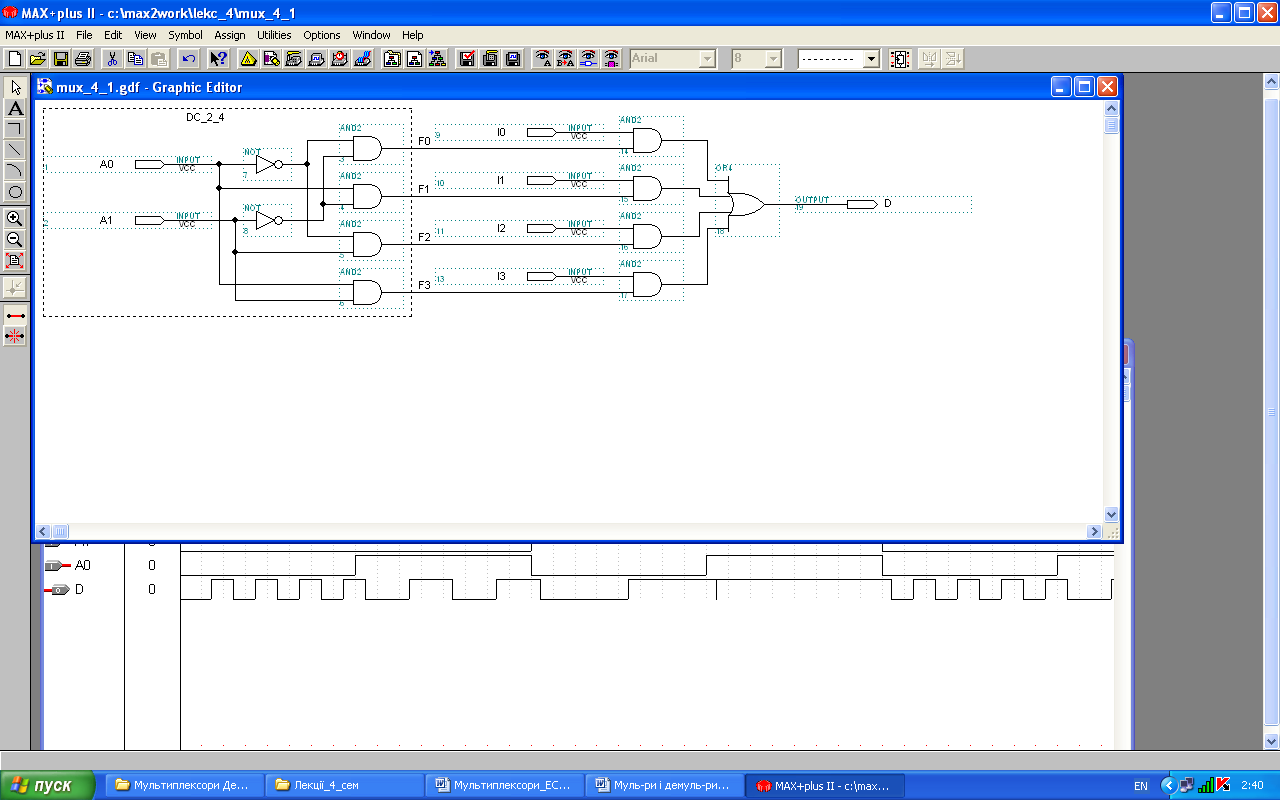Switch to Мультиплексори Де... taskbar folder
This screenshot has width=1280, height=800.
point(184,785)
